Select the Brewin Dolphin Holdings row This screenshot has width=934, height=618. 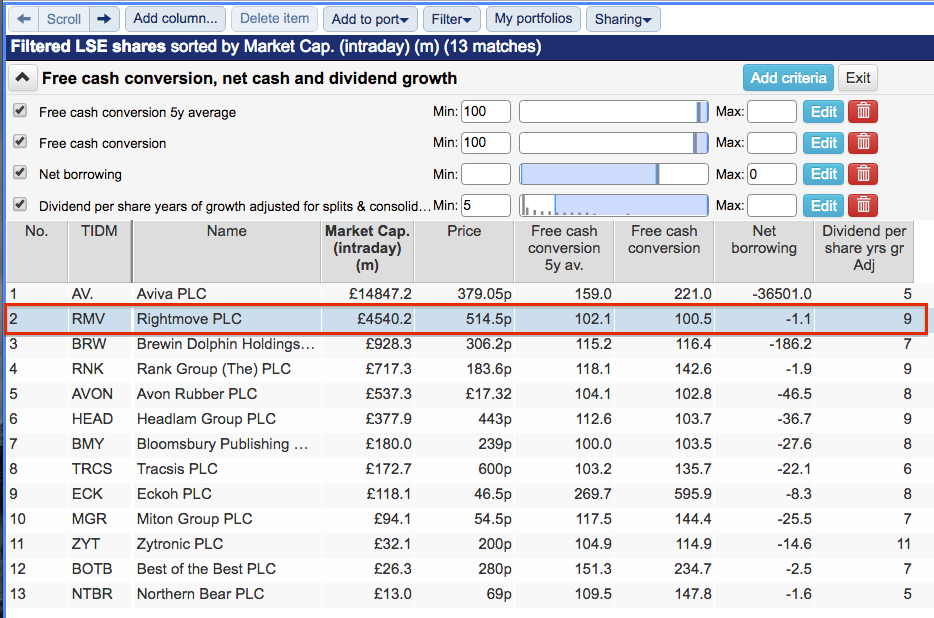(460, 344)
